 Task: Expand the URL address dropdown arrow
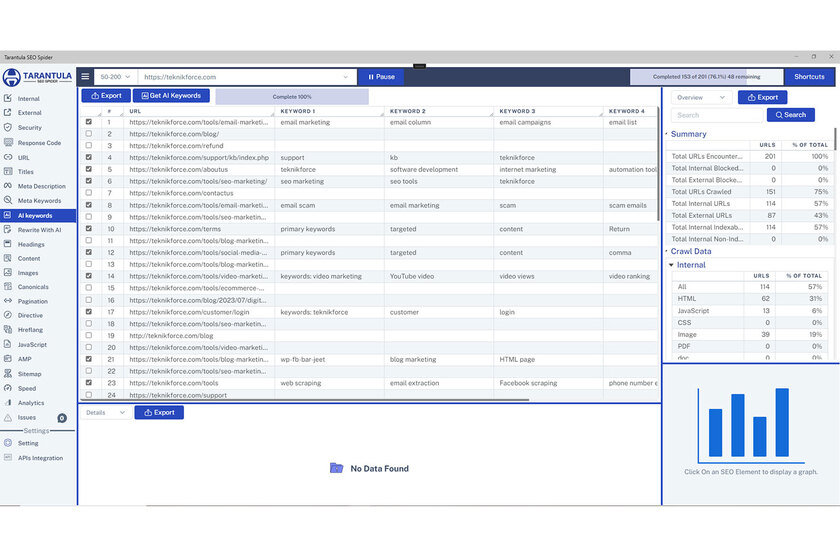(x=346, y=77)
